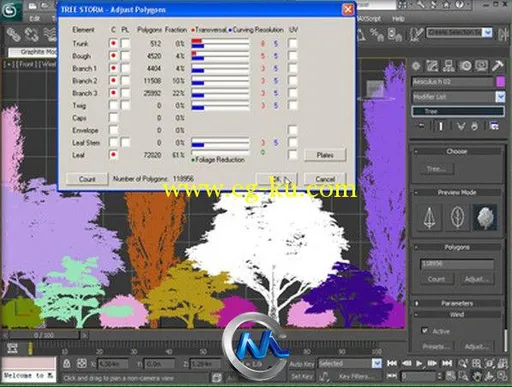Step to the next frame
The width and height of the screenshot is (512, 387).
tap(432, 363)
